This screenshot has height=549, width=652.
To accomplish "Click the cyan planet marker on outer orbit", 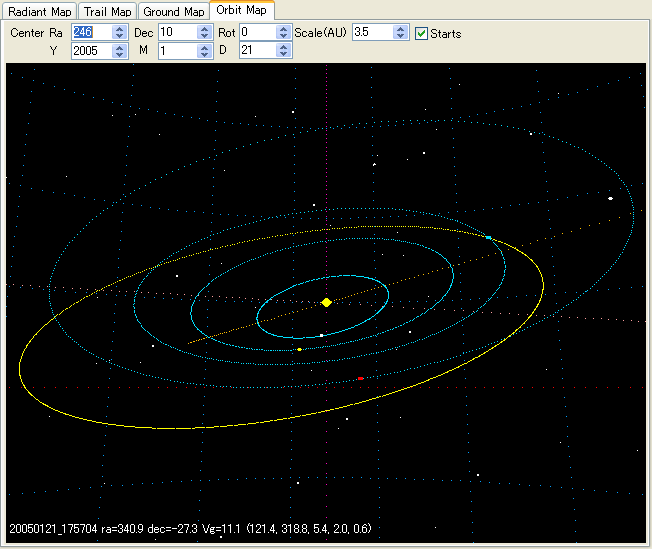I will [488, 237].
